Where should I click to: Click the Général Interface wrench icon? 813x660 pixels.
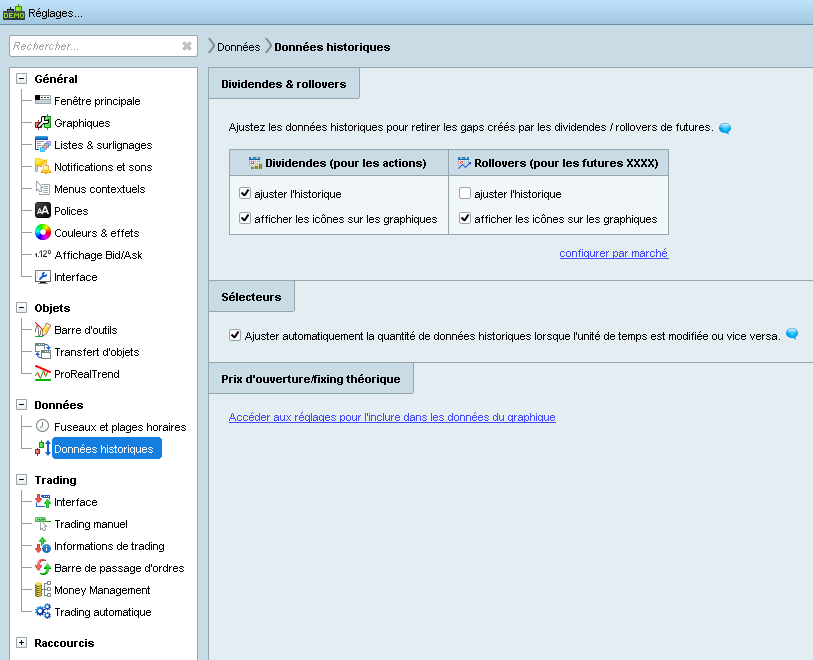click(x=43, y=277)
